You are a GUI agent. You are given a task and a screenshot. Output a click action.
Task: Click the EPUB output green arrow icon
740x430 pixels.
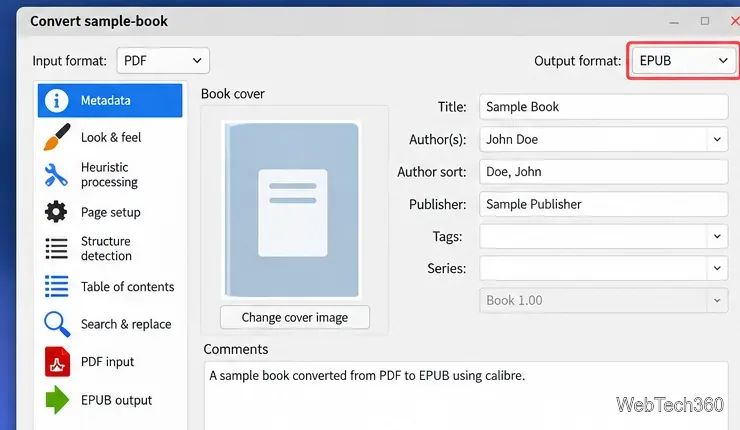(x=57, y=400)
